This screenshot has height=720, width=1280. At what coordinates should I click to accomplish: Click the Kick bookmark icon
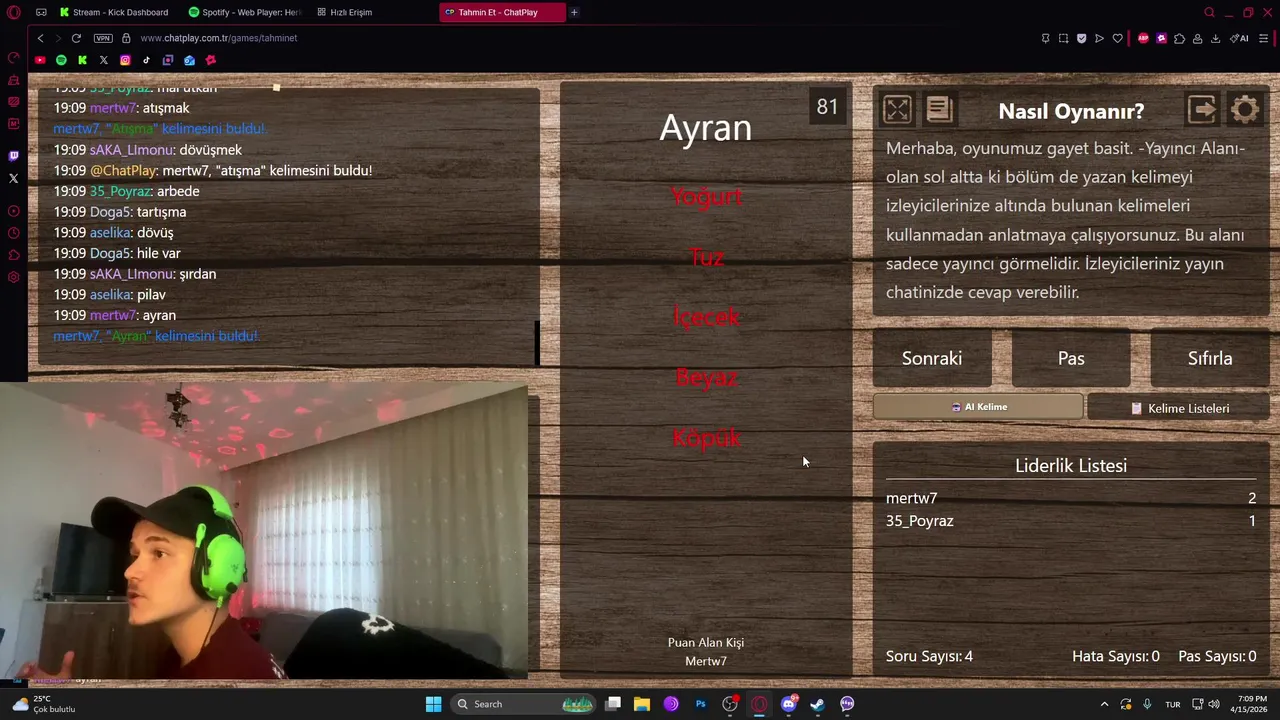[82, 60]
